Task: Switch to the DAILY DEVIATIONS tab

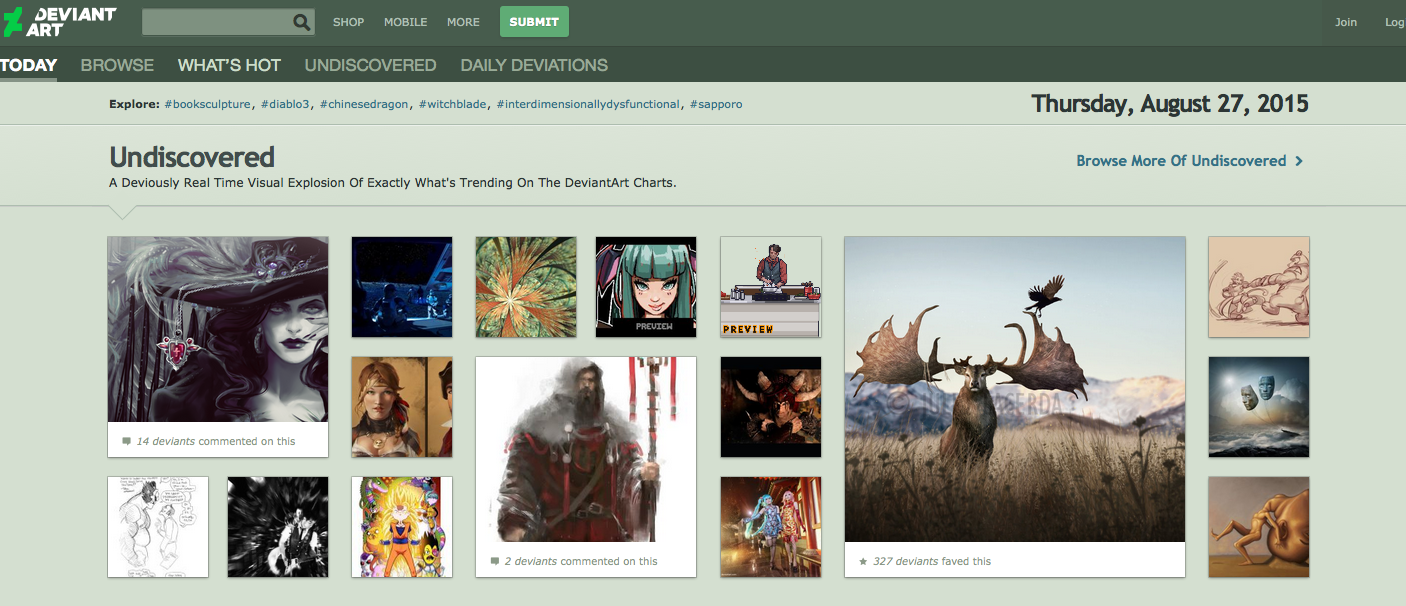Action: click(534, 65)
